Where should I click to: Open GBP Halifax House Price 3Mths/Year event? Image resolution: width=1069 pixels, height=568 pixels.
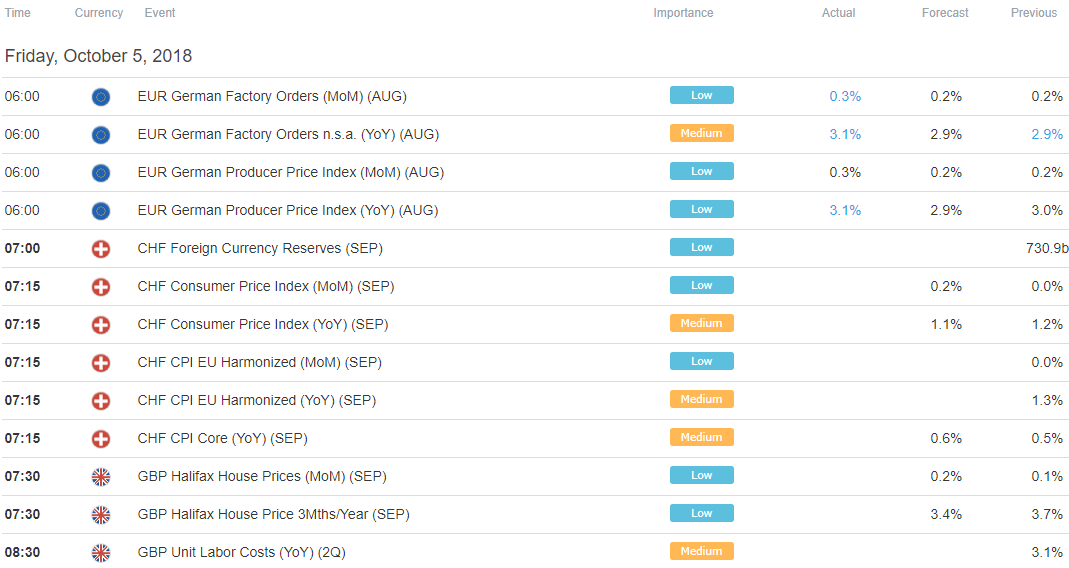pos(273,515)
